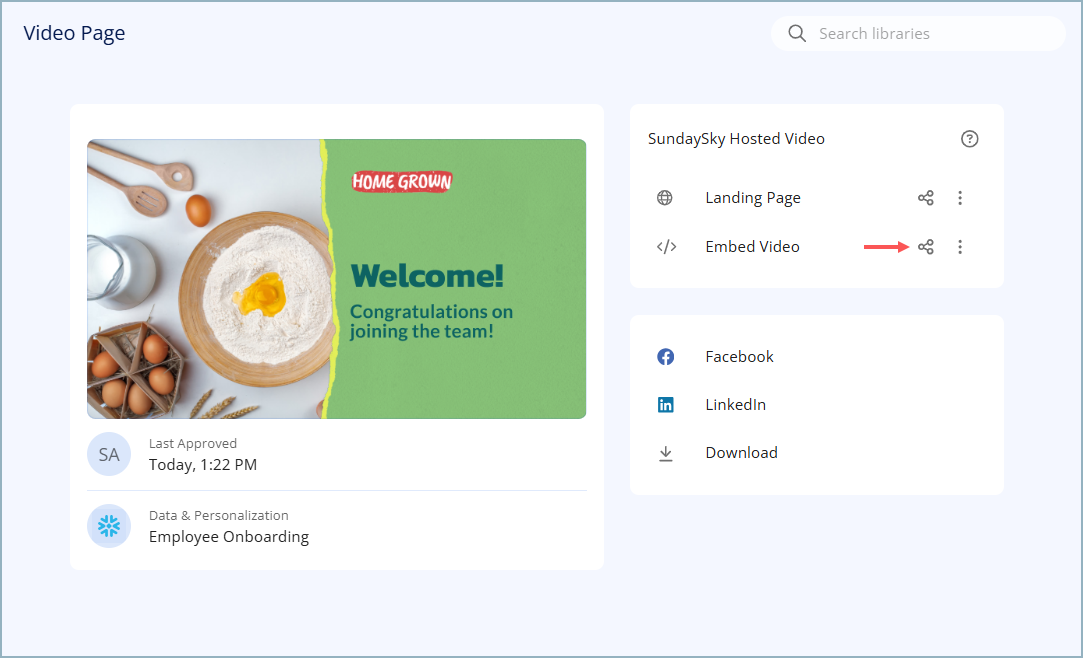Click the Facebook logo icon
The height and width of the screenshot is (658, 1083).
point(665,357)
